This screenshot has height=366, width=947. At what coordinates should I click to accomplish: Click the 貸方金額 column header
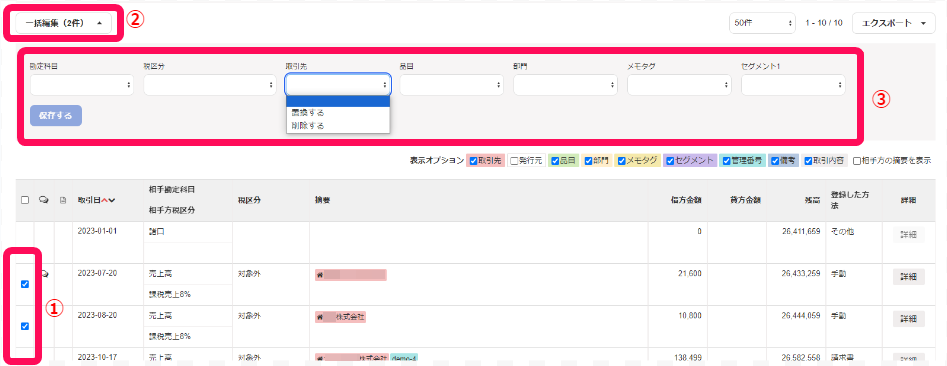[745, 200]
